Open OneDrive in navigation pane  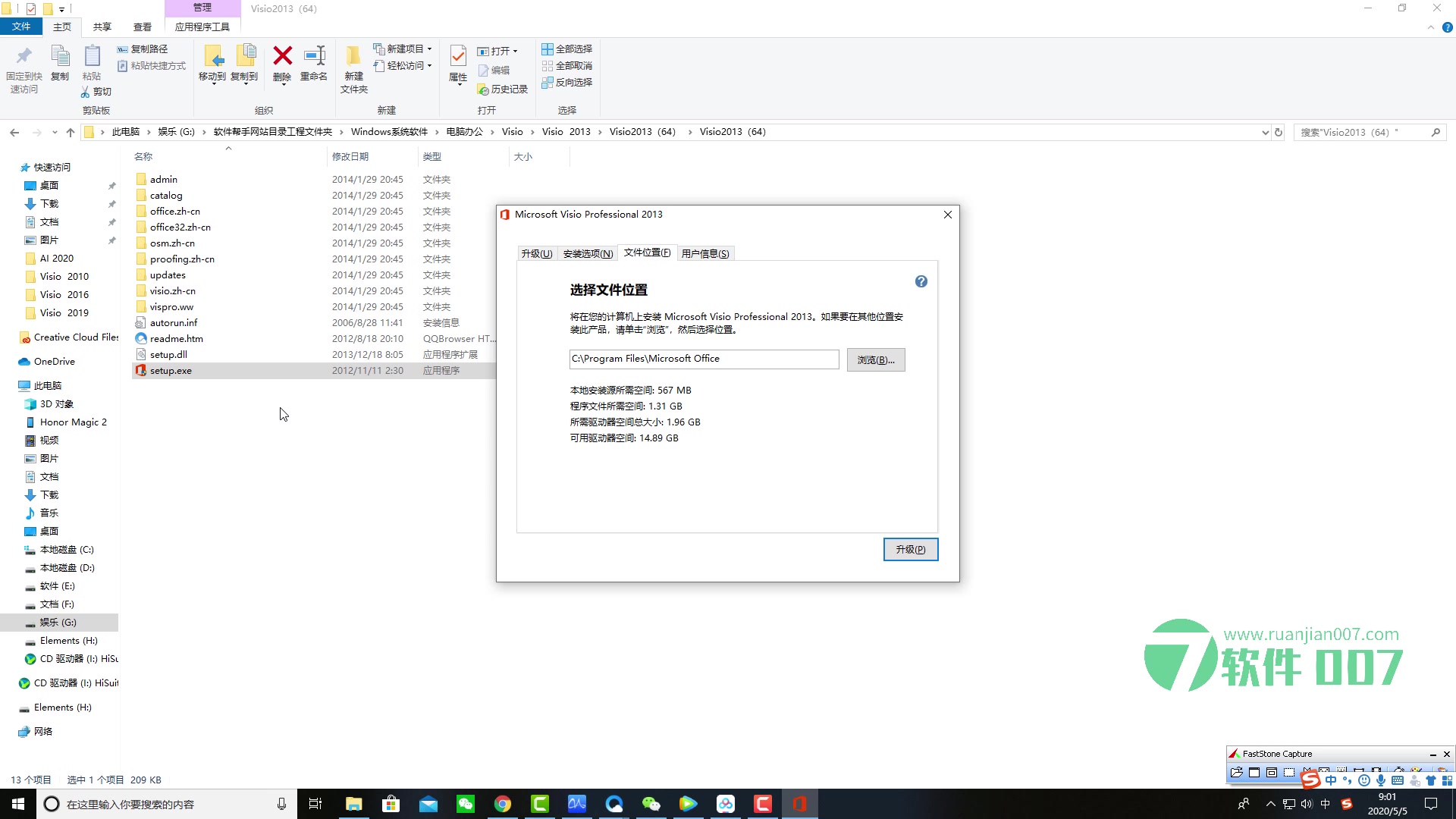(x=54, y=362)
